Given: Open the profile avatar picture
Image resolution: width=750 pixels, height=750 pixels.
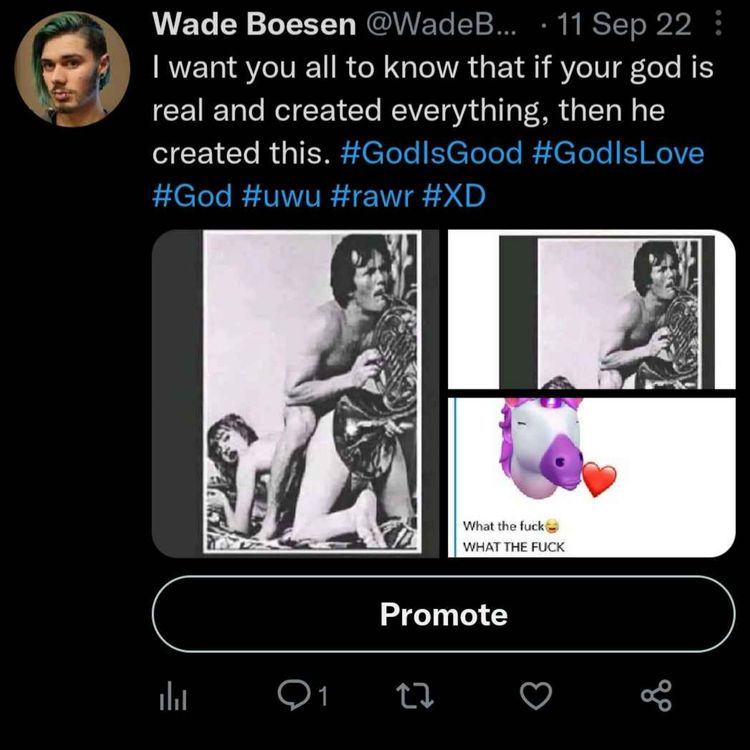Looking at the screenshot, I should pos(72,68).
